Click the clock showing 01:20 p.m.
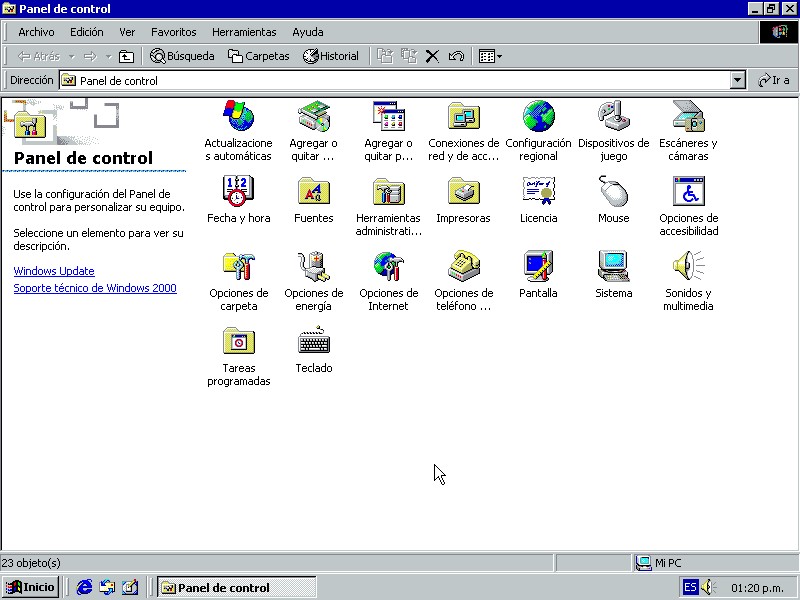 click(x=757, y=588)
